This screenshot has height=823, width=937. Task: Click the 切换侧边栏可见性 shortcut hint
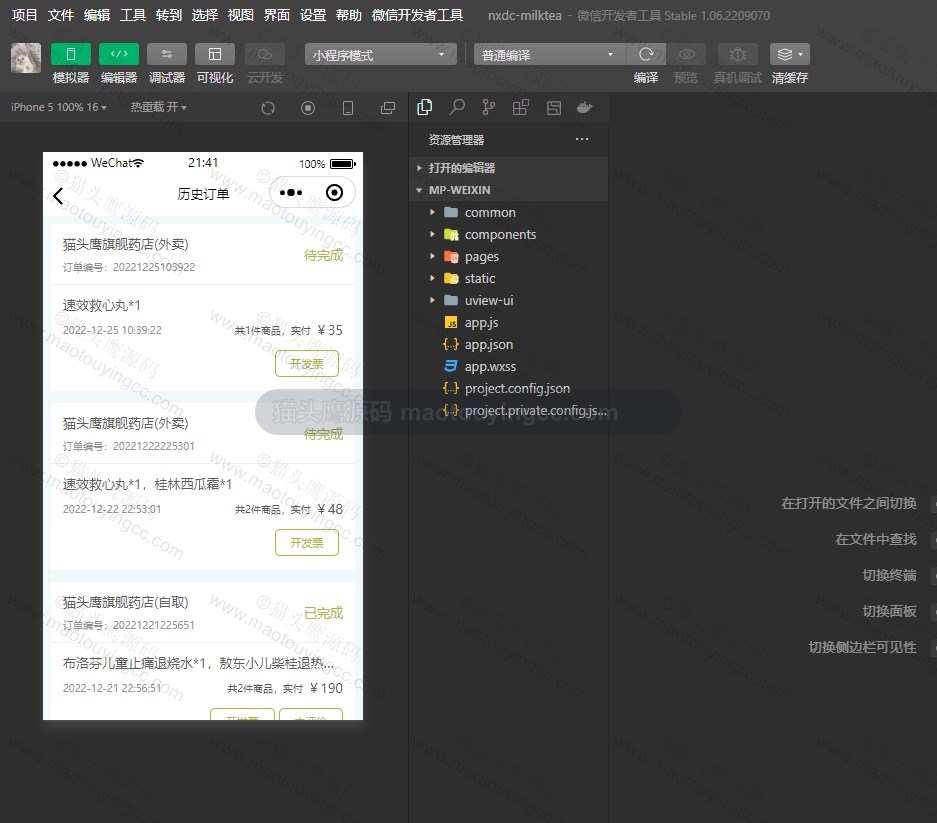[862, 647]
